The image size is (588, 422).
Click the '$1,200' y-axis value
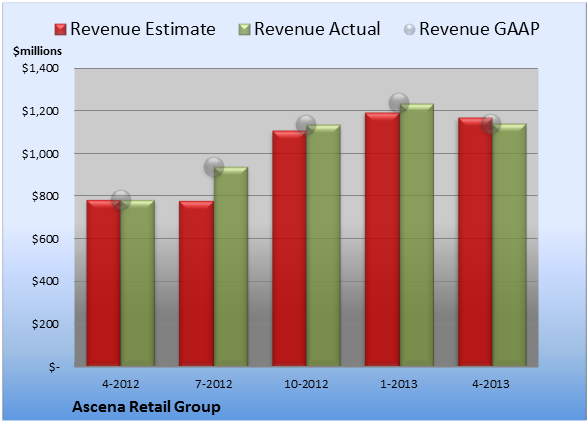pos(40,111)
